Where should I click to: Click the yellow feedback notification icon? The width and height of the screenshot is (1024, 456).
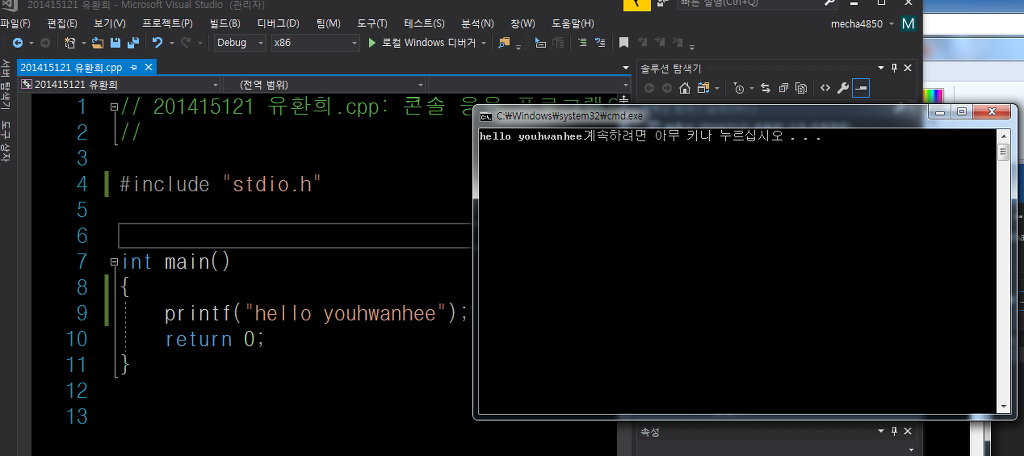point(637,4)
